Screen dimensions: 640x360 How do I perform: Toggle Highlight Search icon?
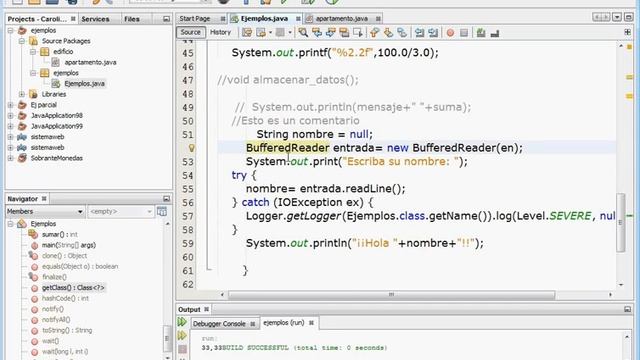click(344, 33)
